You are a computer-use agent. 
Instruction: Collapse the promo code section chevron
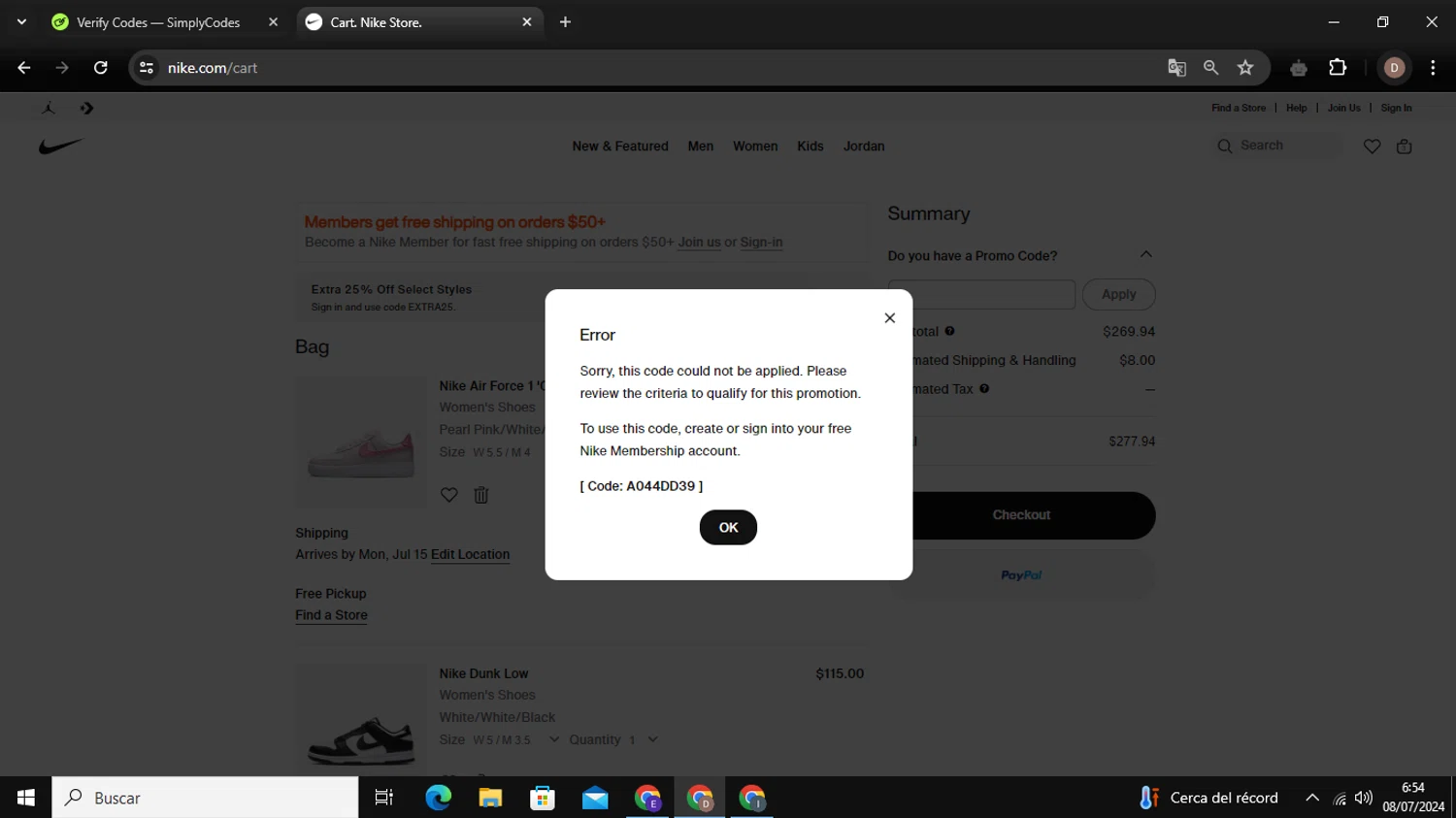pyautogui.click(x=1145, y=255)
